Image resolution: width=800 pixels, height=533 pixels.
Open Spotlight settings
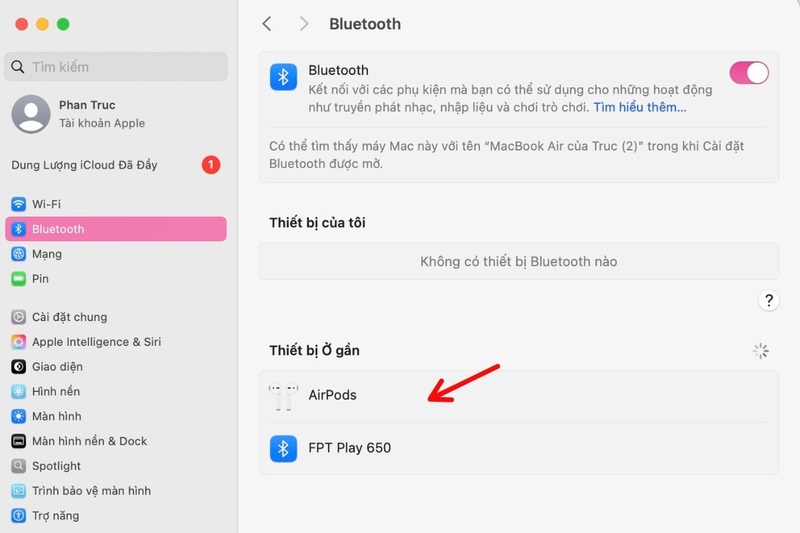116,466
